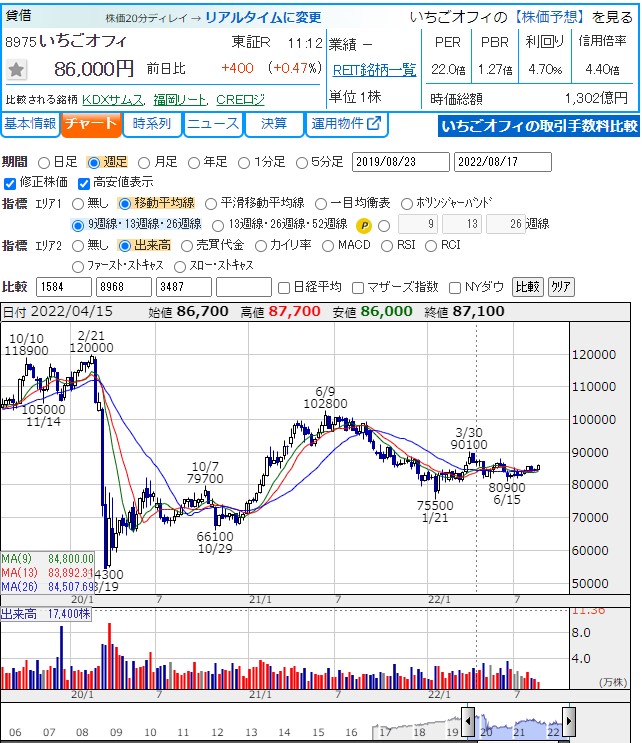Click the yellow P custom period icon
This screenshot has width=642, height=743.
pyautogui.click(x=364, y=224)
